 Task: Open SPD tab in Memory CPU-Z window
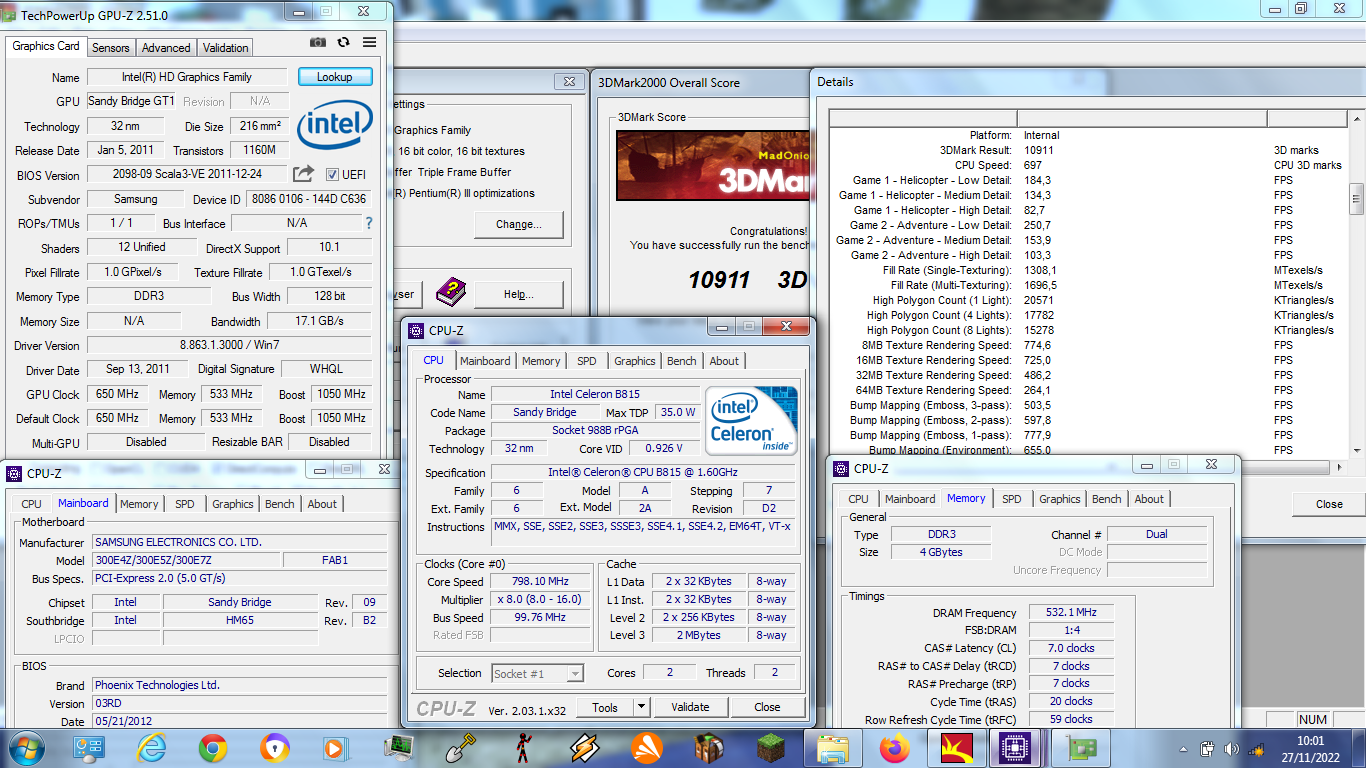(1012, 499)
